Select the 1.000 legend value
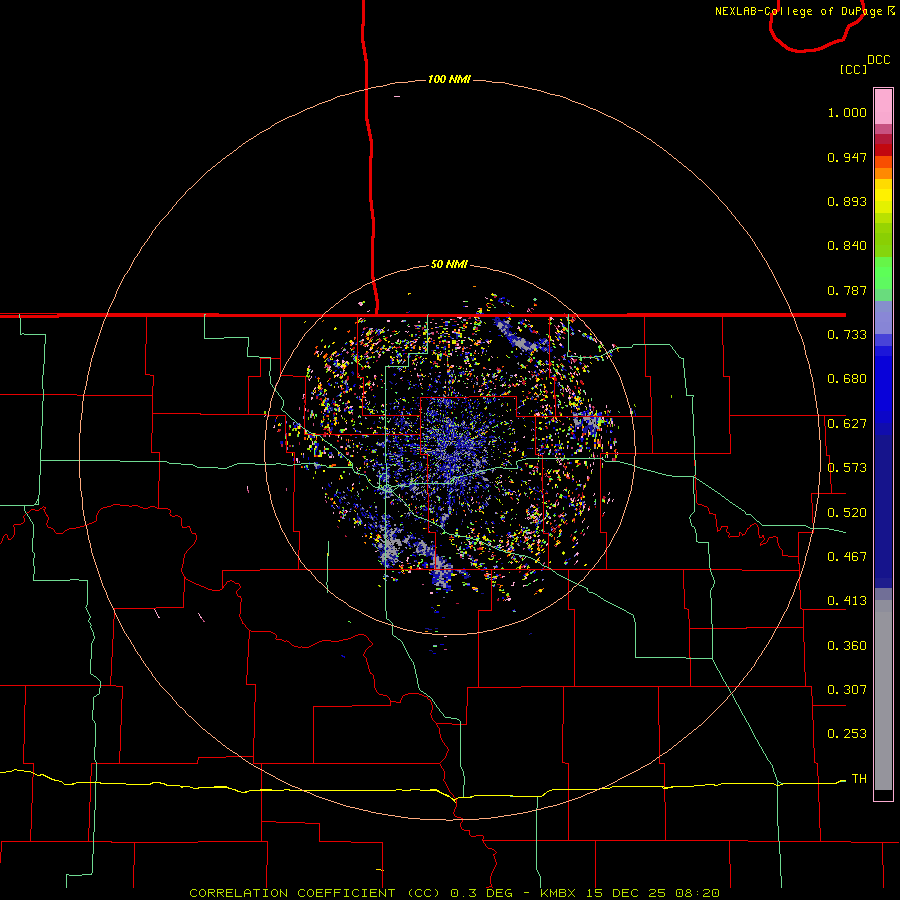Image resolution: width=900 pixels, height=900 pixels. pyautogui.click(x=847, y=112)
